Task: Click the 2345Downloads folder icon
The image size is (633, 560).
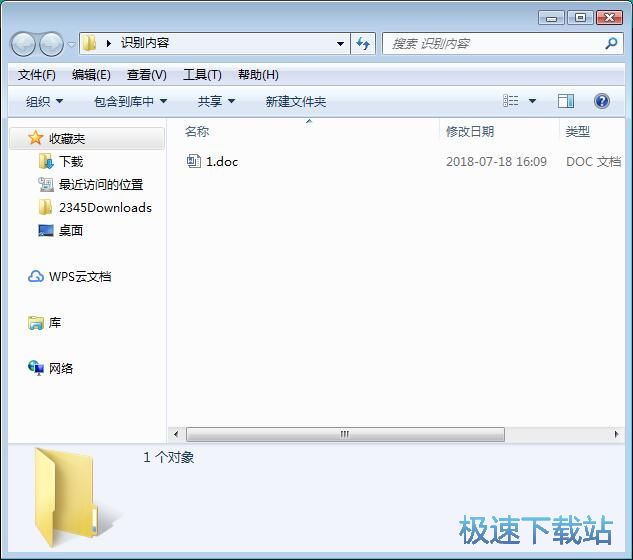Action: pos(45,207)
